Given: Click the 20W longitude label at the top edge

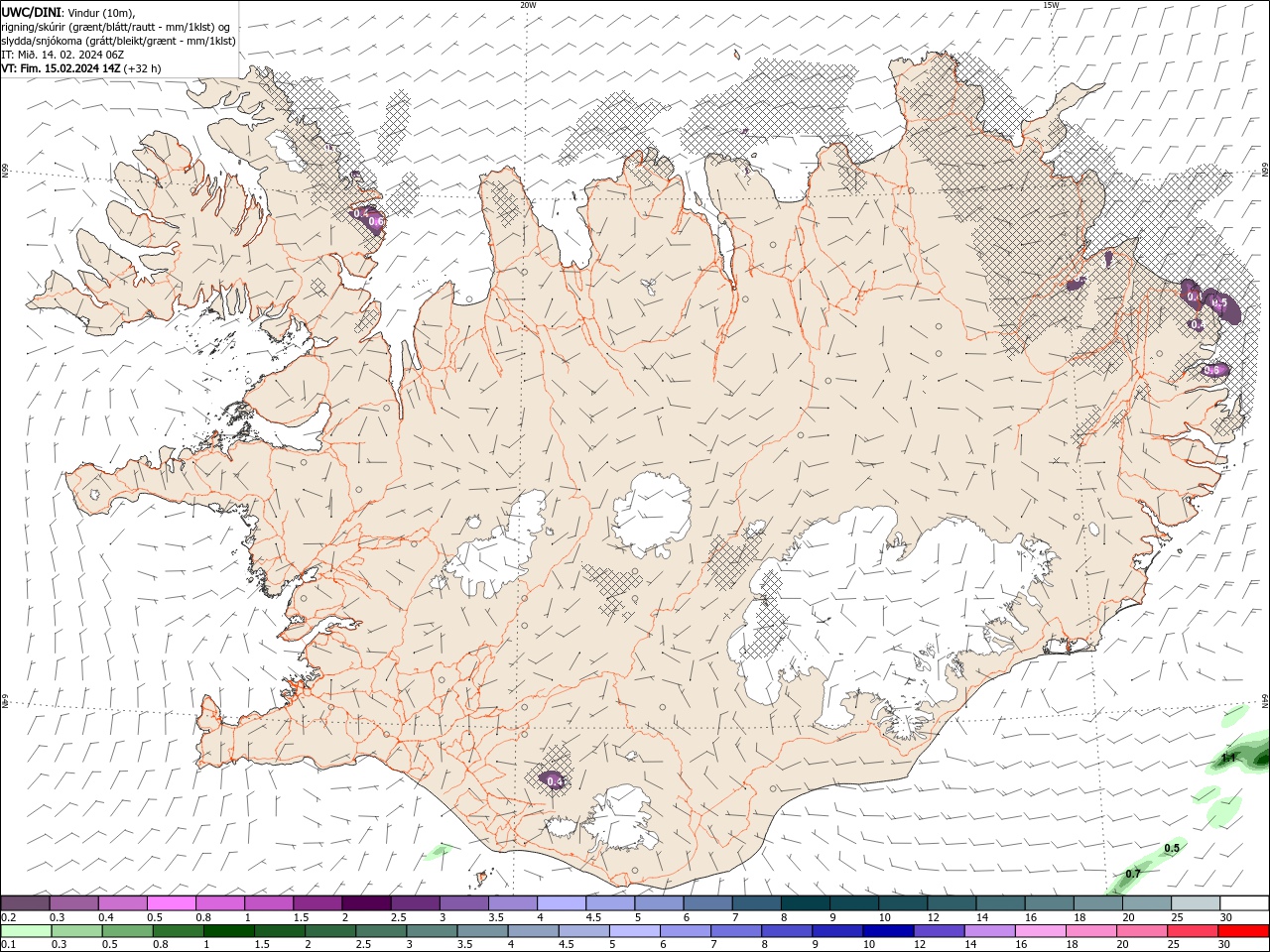Looking at the screenshot, I should (x=528, y=5).
